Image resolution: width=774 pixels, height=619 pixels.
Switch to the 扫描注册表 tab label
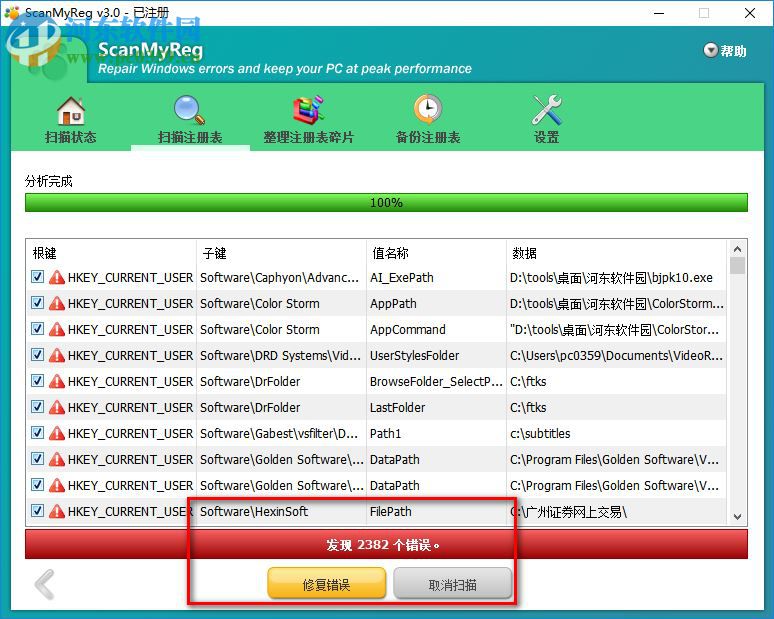pyautogui.click(x=190, y=137)
